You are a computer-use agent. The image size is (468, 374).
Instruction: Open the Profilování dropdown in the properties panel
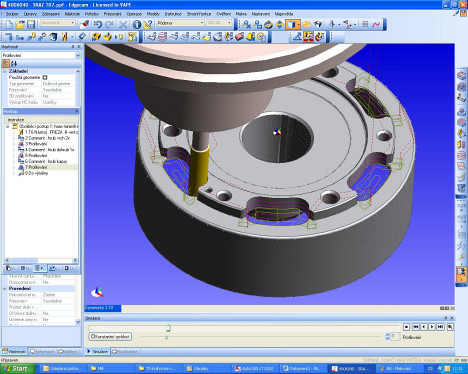pyautogui.click(x=78, y=55)
